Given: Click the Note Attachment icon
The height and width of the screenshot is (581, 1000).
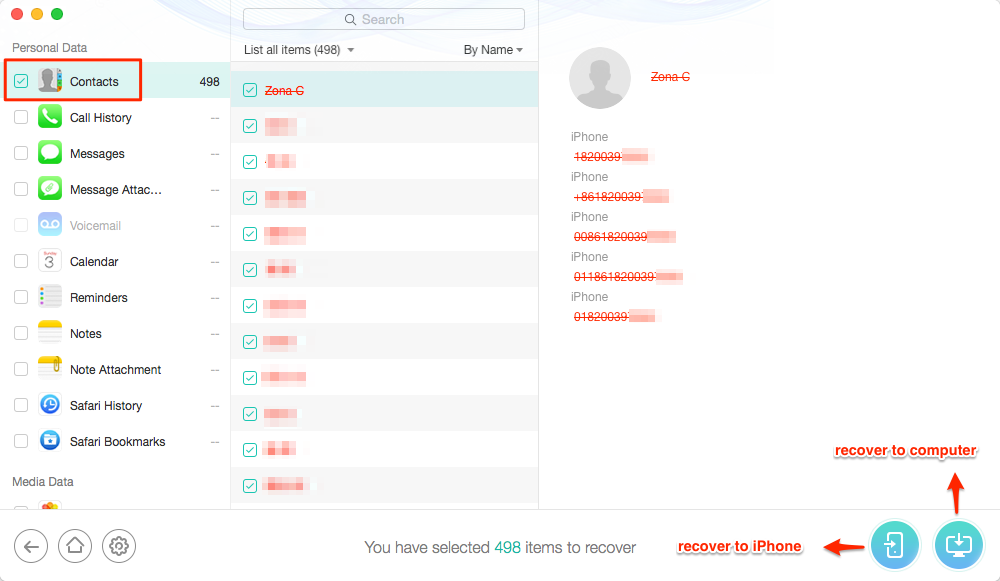Looking at the screenshot, I should tap(50, 369).
